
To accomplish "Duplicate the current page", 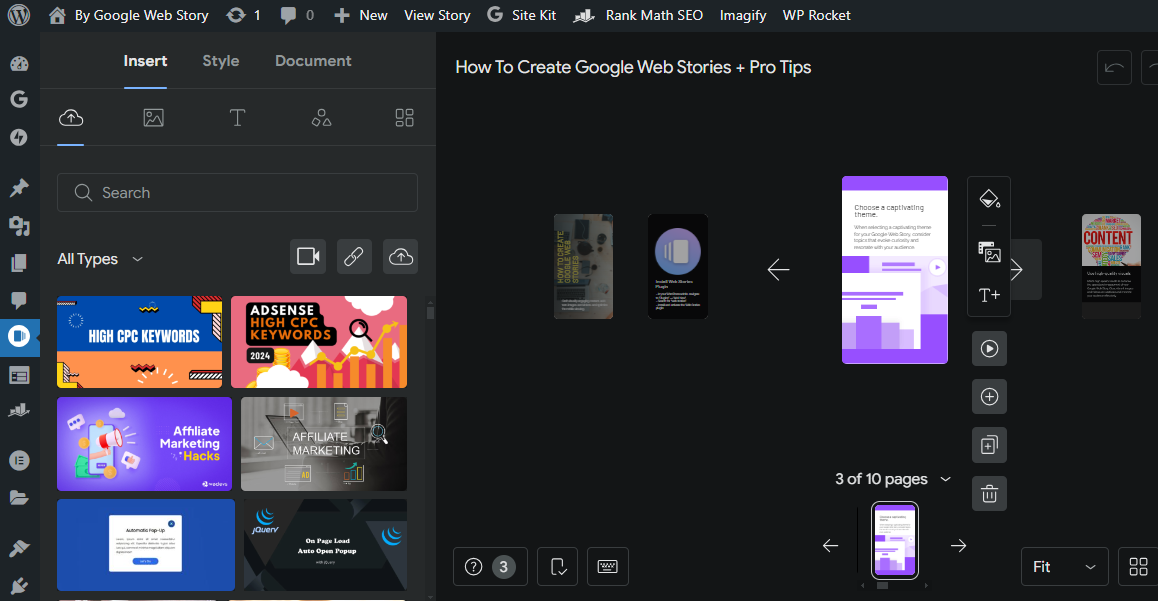I will 990,445.
